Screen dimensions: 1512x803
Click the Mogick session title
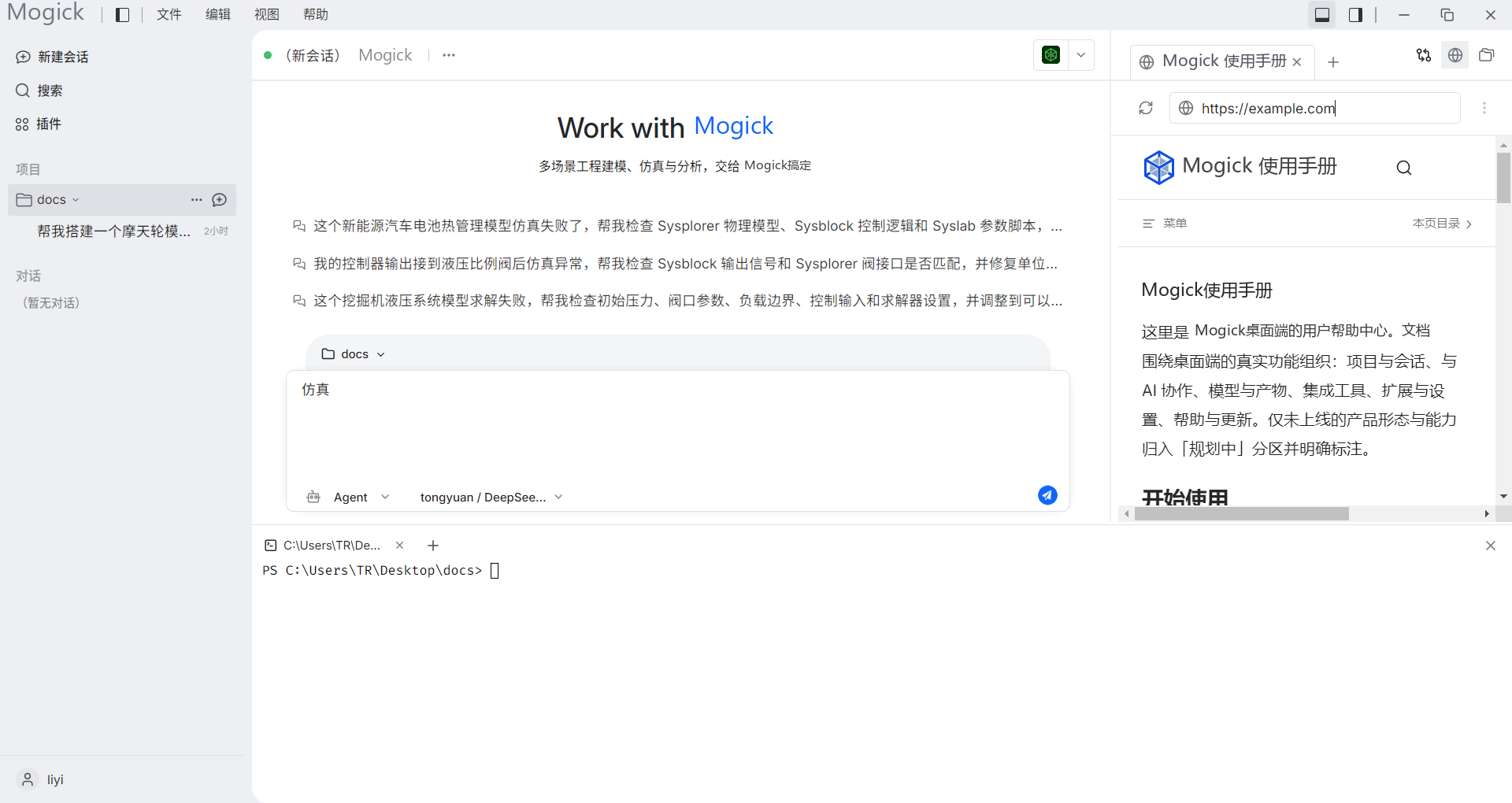click(x=385, y=55)
